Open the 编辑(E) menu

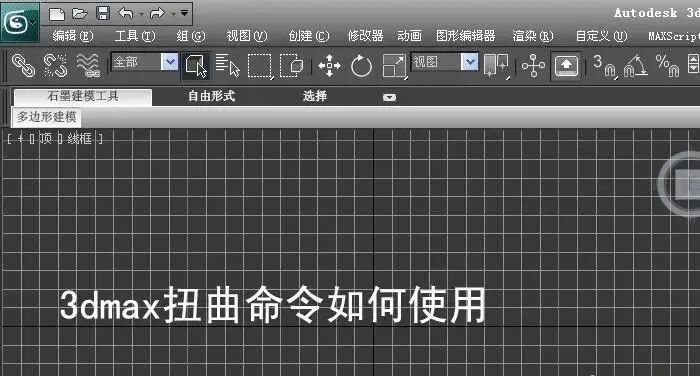pyautogui.click(x=73, y=36)
